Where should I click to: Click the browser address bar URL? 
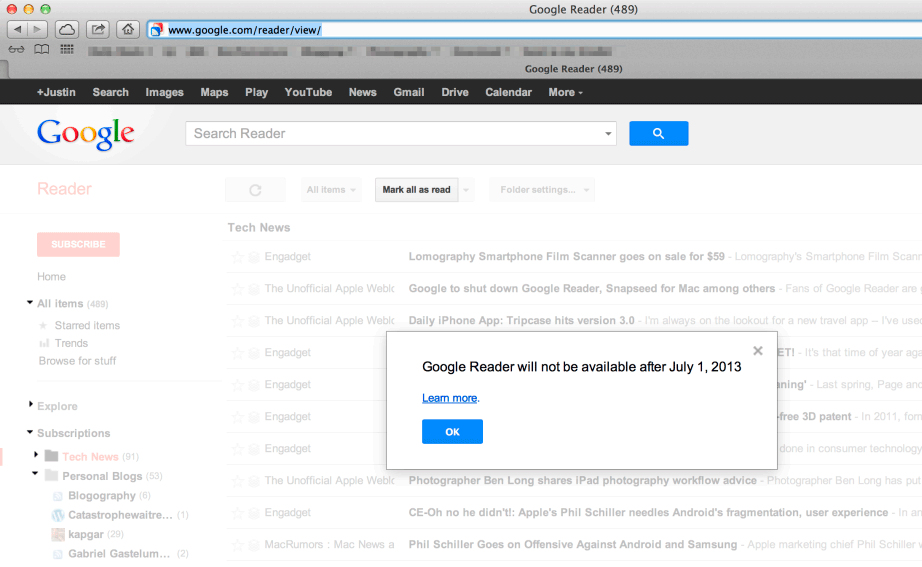pyautogui.click(x=245, y=30)
